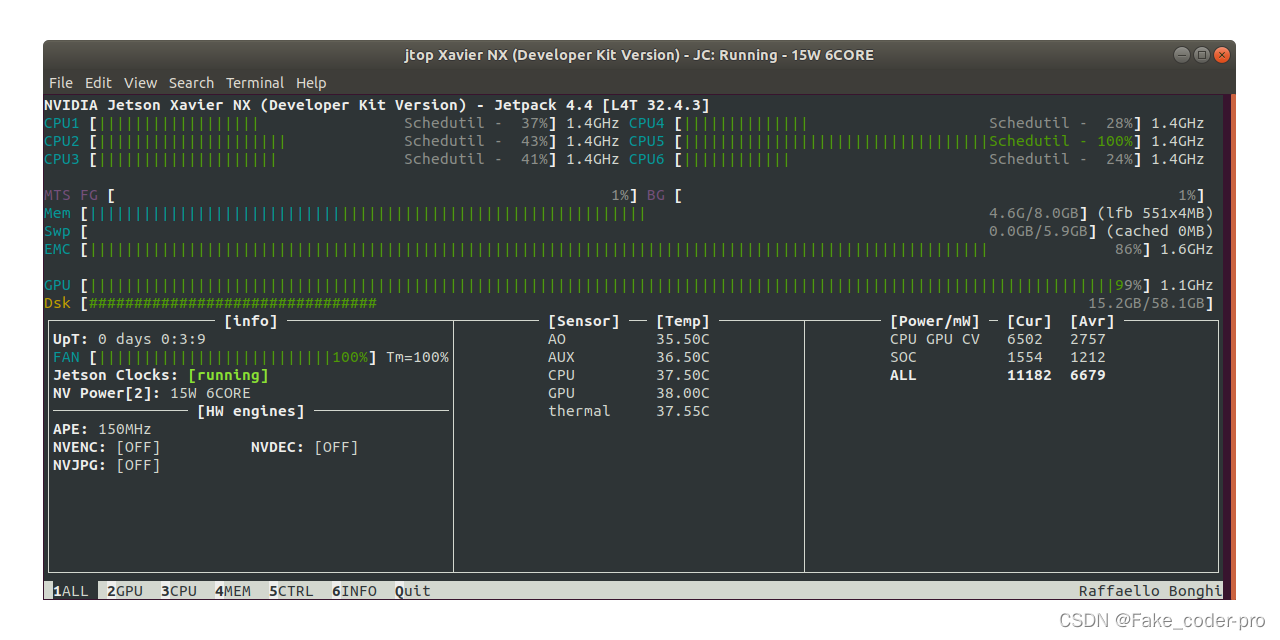Open the Edit menu

click(98, 83)
